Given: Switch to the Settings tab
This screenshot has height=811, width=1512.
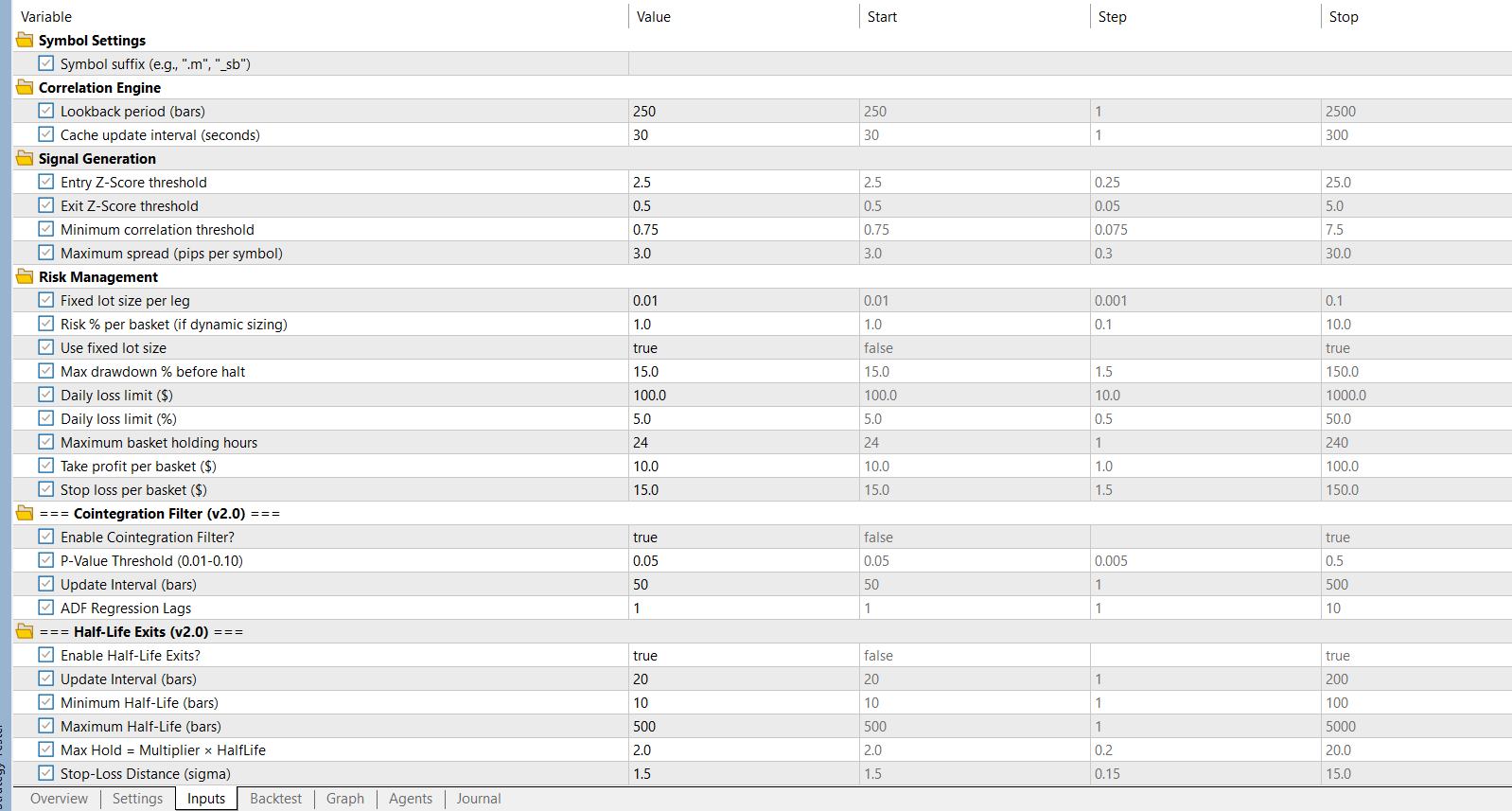Looking at the screenshot, I should (x=137, y=799).
